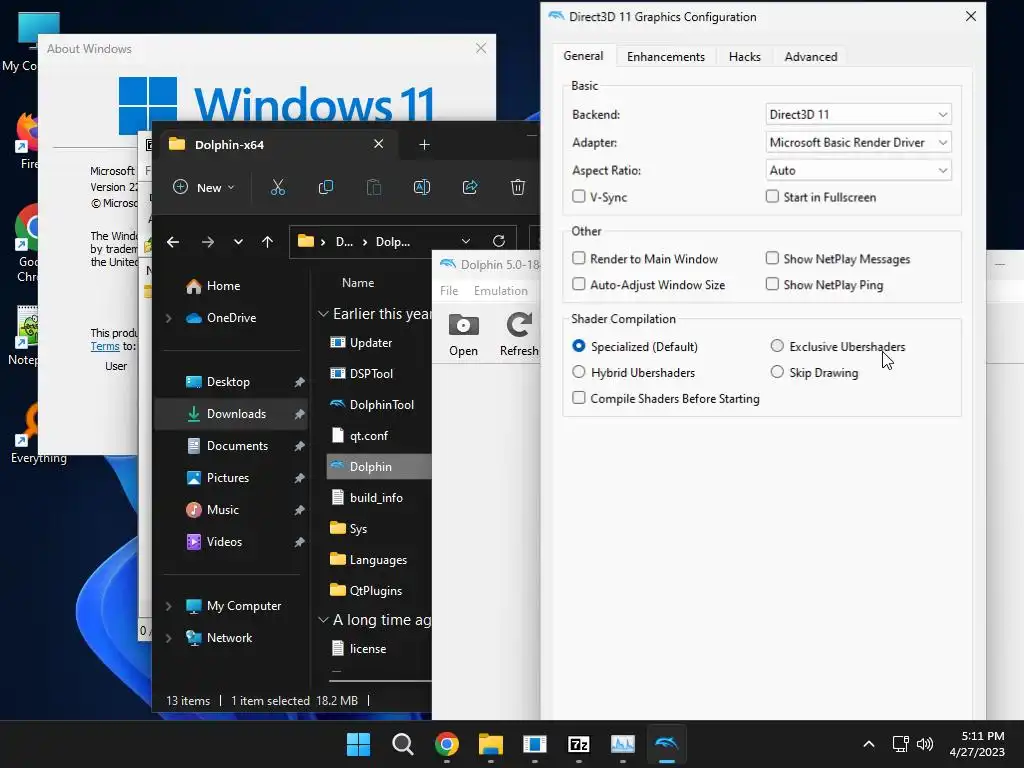Select Dolphin emulator taskbar icon

(x=667, y=744)
